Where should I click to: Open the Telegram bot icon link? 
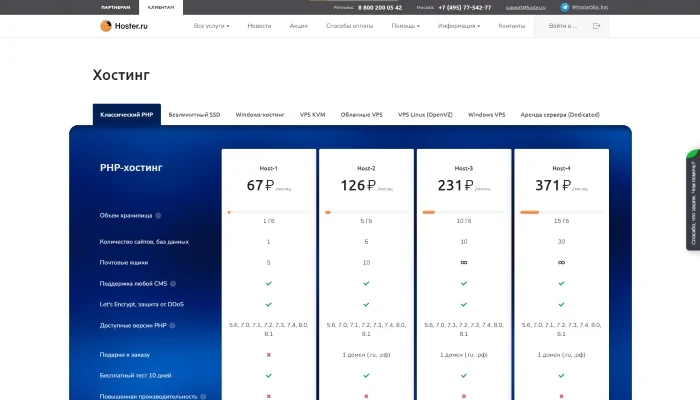pyautogui.click(x=565, y=7)
